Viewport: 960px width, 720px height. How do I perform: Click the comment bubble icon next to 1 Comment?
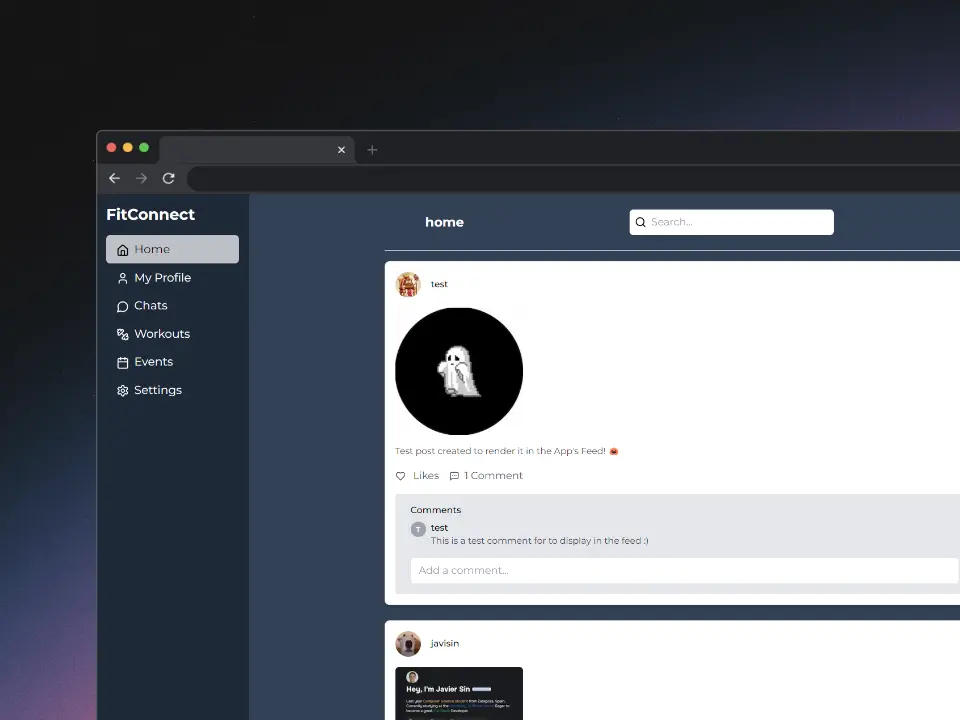[456, 475]
